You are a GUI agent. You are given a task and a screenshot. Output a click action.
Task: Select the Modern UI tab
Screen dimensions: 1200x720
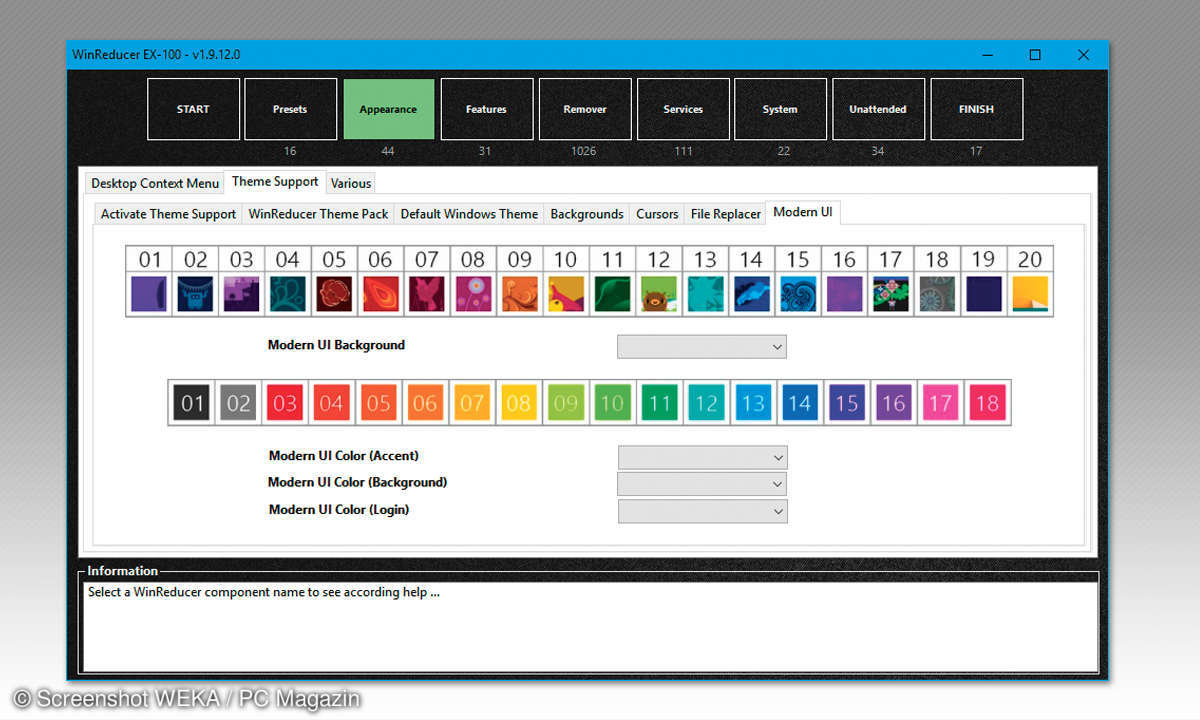point(803,212)
